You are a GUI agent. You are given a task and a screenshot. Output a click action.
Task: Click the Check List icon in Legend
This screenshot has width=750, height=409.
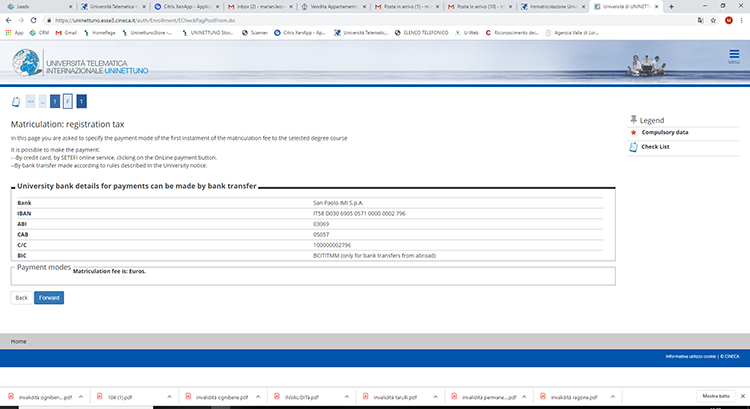click(633, 147)
